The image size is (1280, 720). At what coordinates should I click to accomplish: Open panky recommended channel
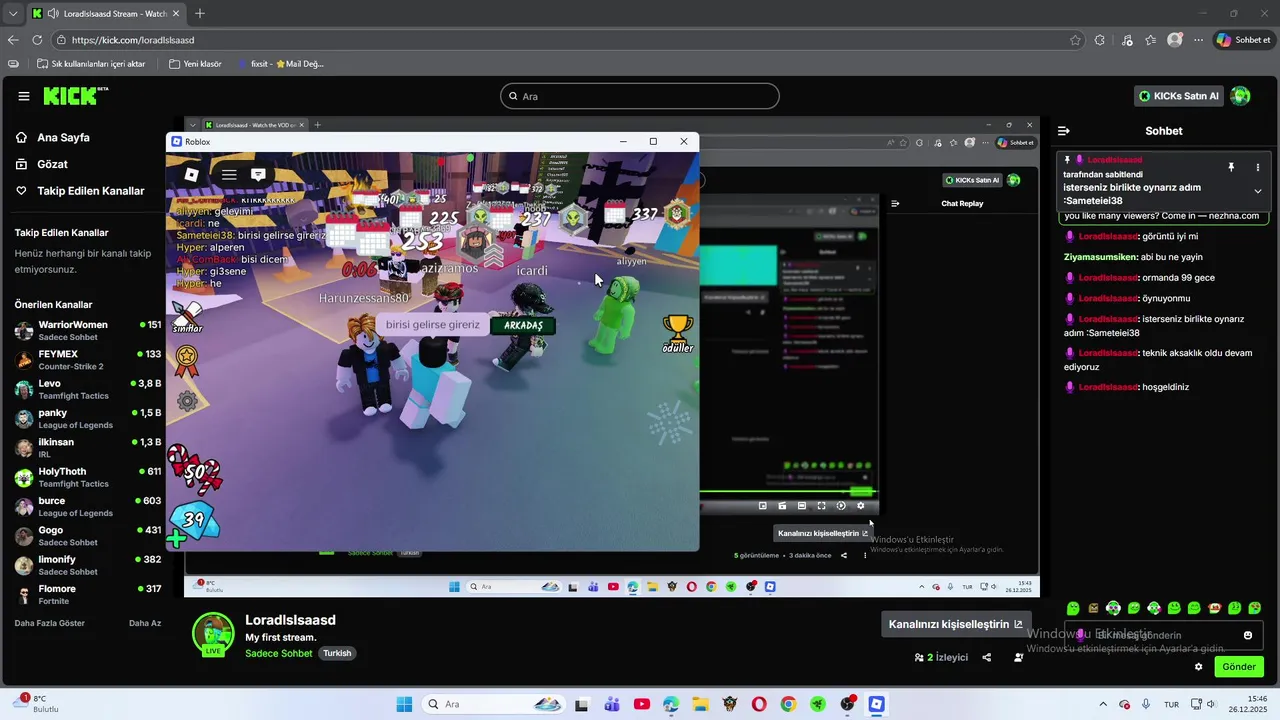click(x=88, y=419)
